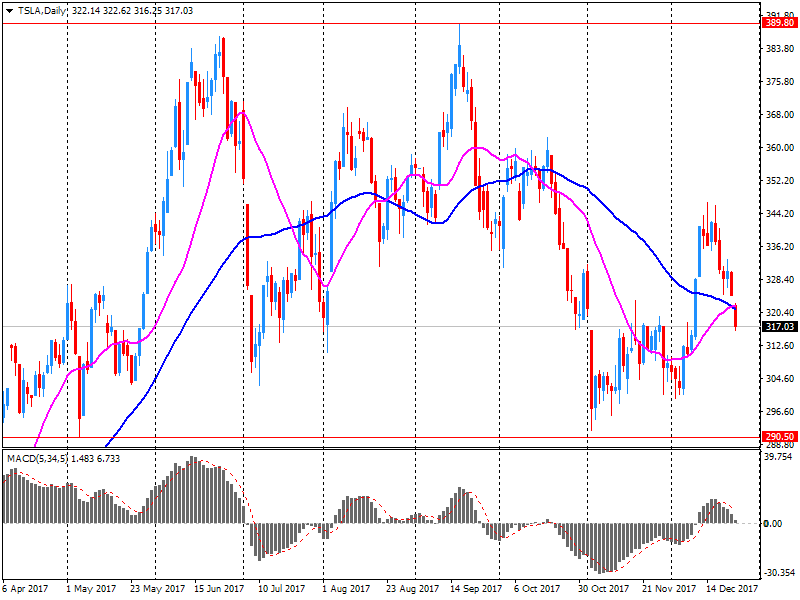Click the 0.00 level on MACD scale
Image resolution: width=800 pixels, height=600 pixels.
coord(773,524)
